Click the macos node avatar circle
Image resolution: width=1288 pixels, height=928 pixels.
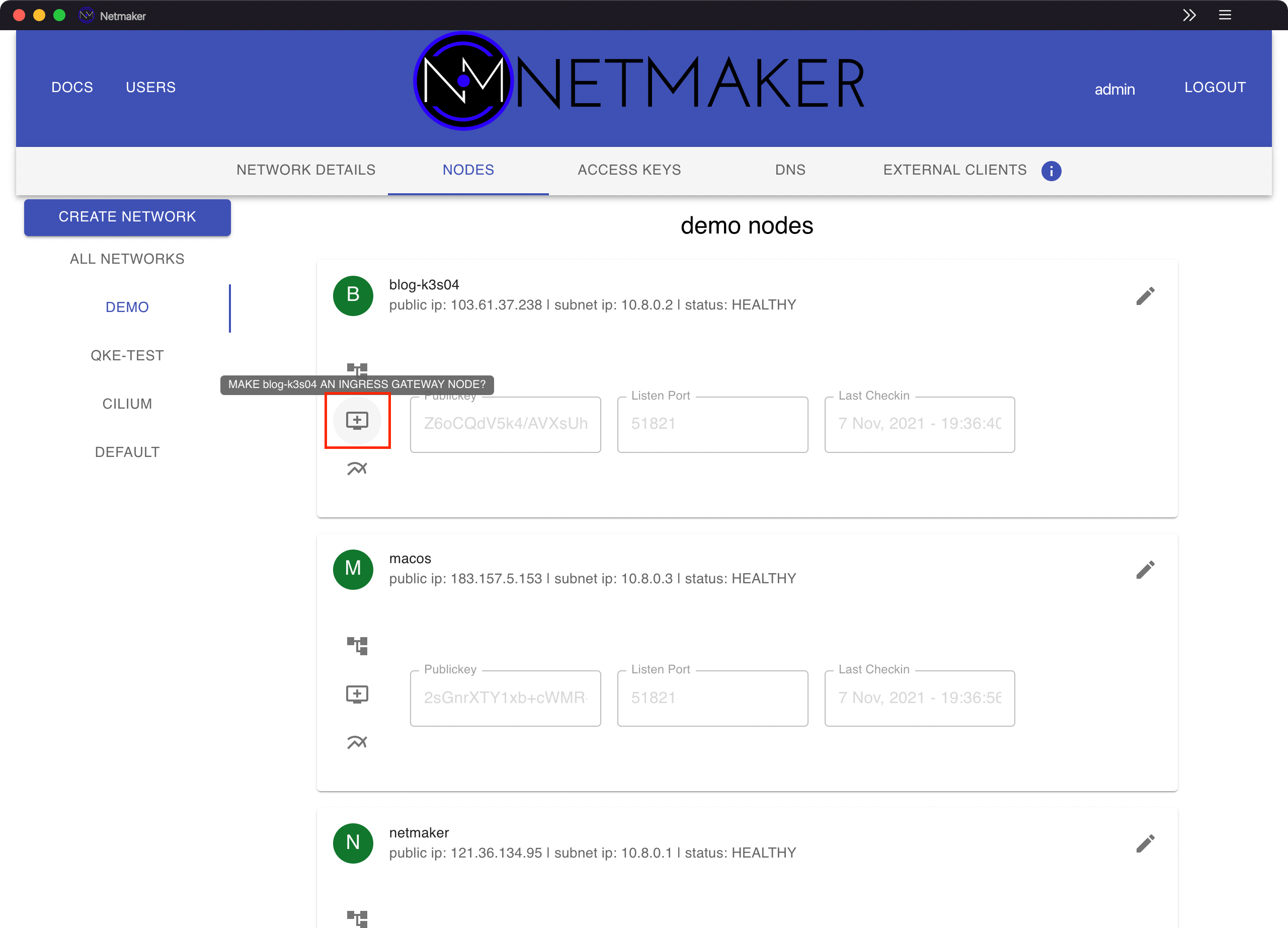click(353, 569)
